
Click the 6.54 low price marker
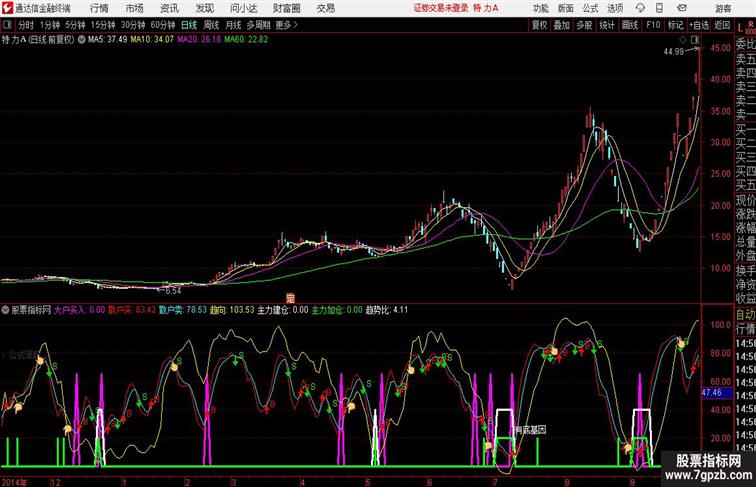click(172, 291)
